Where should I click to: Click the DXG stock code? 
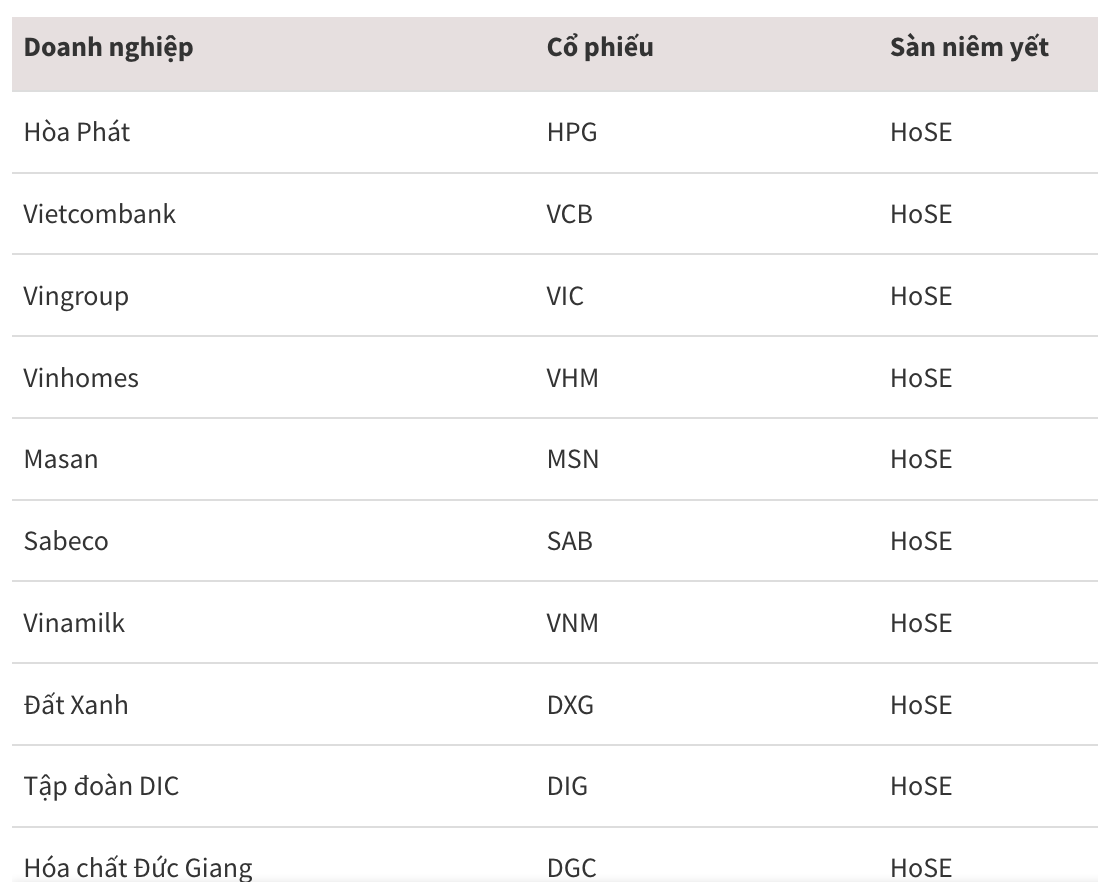coord(570,706)
